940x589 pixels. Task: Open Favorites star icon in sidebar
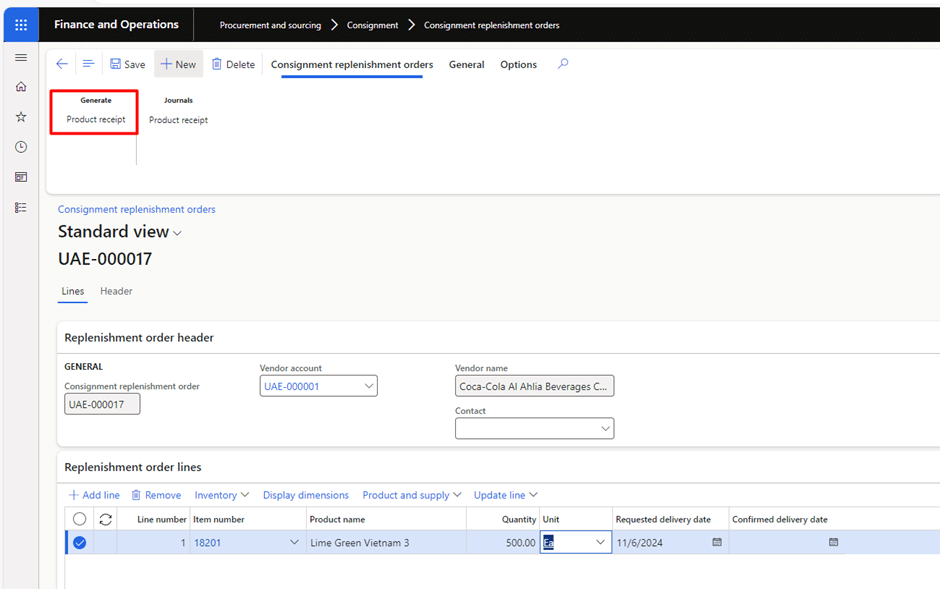[21, 117]
